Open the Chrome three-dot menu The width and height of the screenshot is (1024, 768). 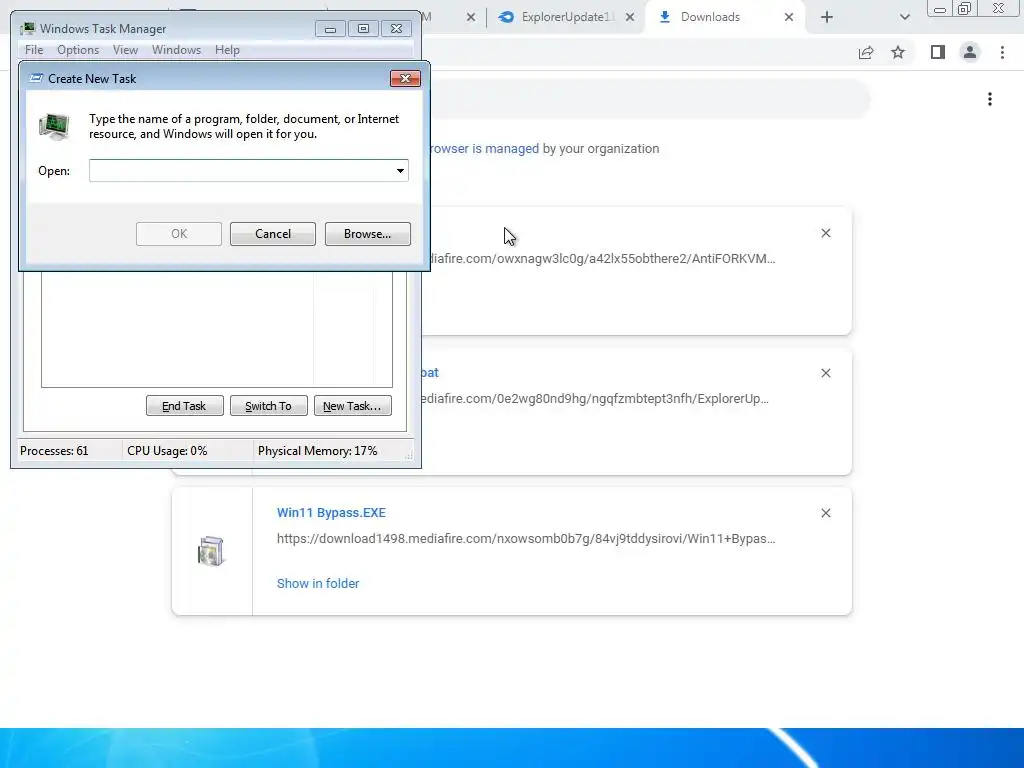[1002, 52]
